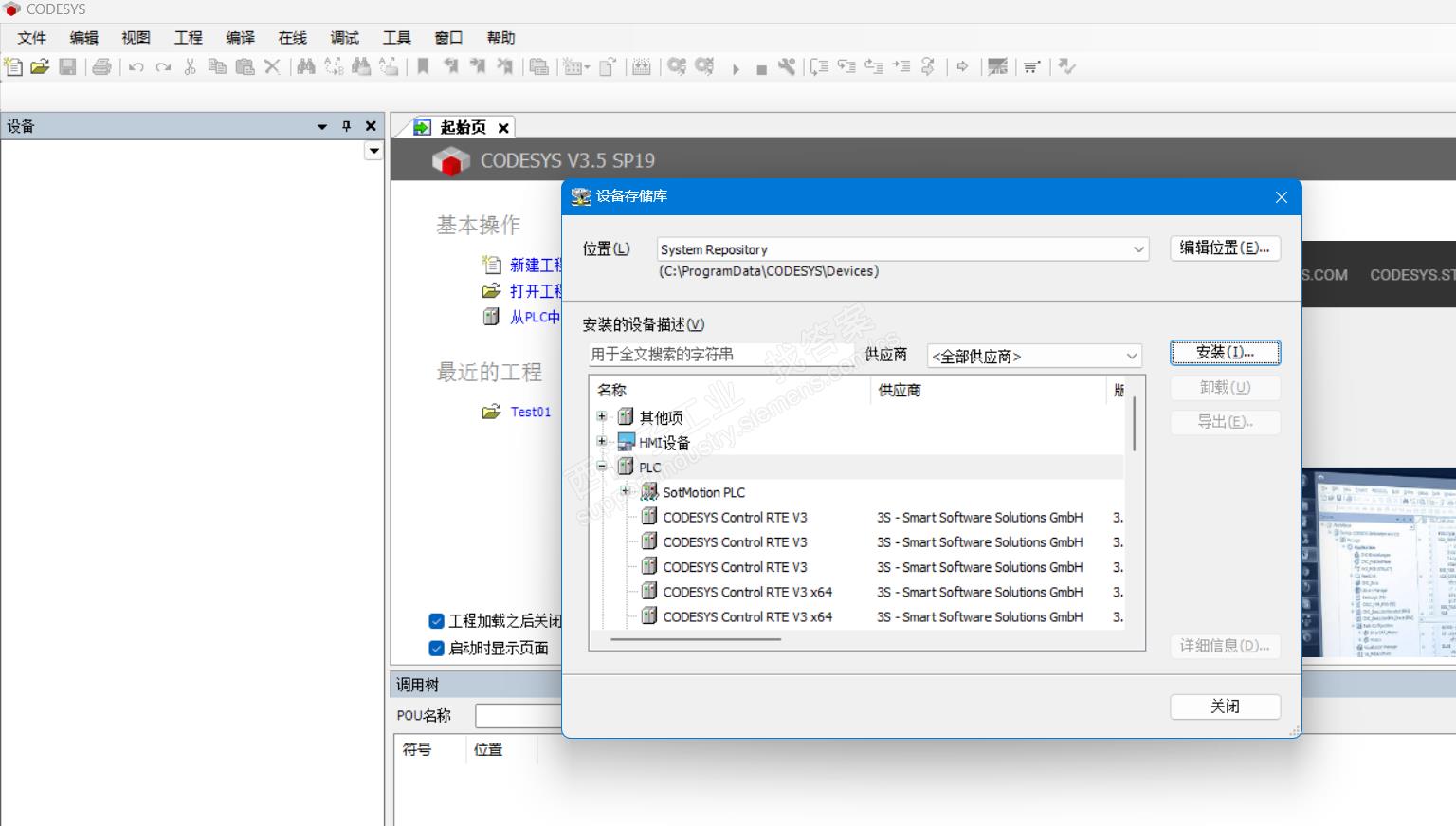Open the 帮助 menu
This screenshot has width=1456, height=826.
(x=501, y=38)
